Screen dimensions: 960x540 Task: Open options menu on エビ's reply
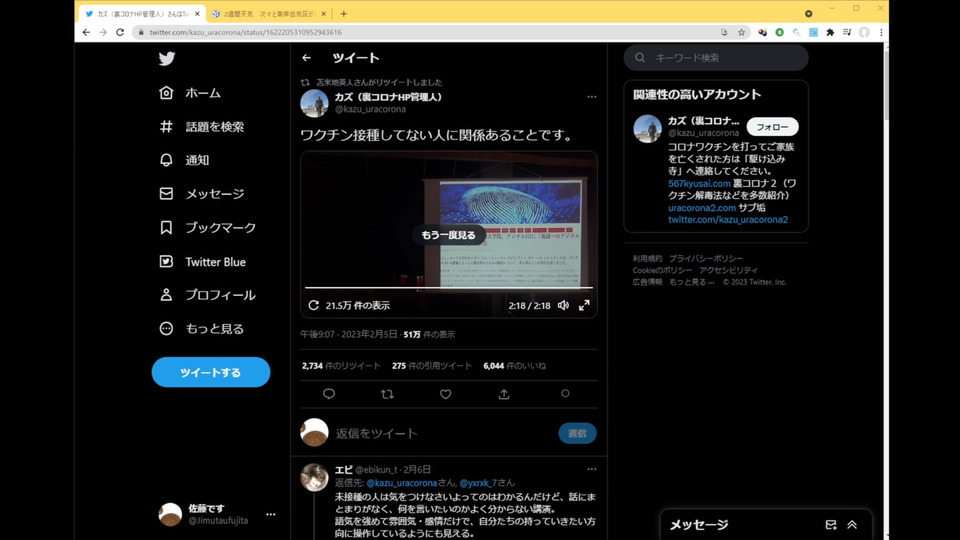point(591,470)
